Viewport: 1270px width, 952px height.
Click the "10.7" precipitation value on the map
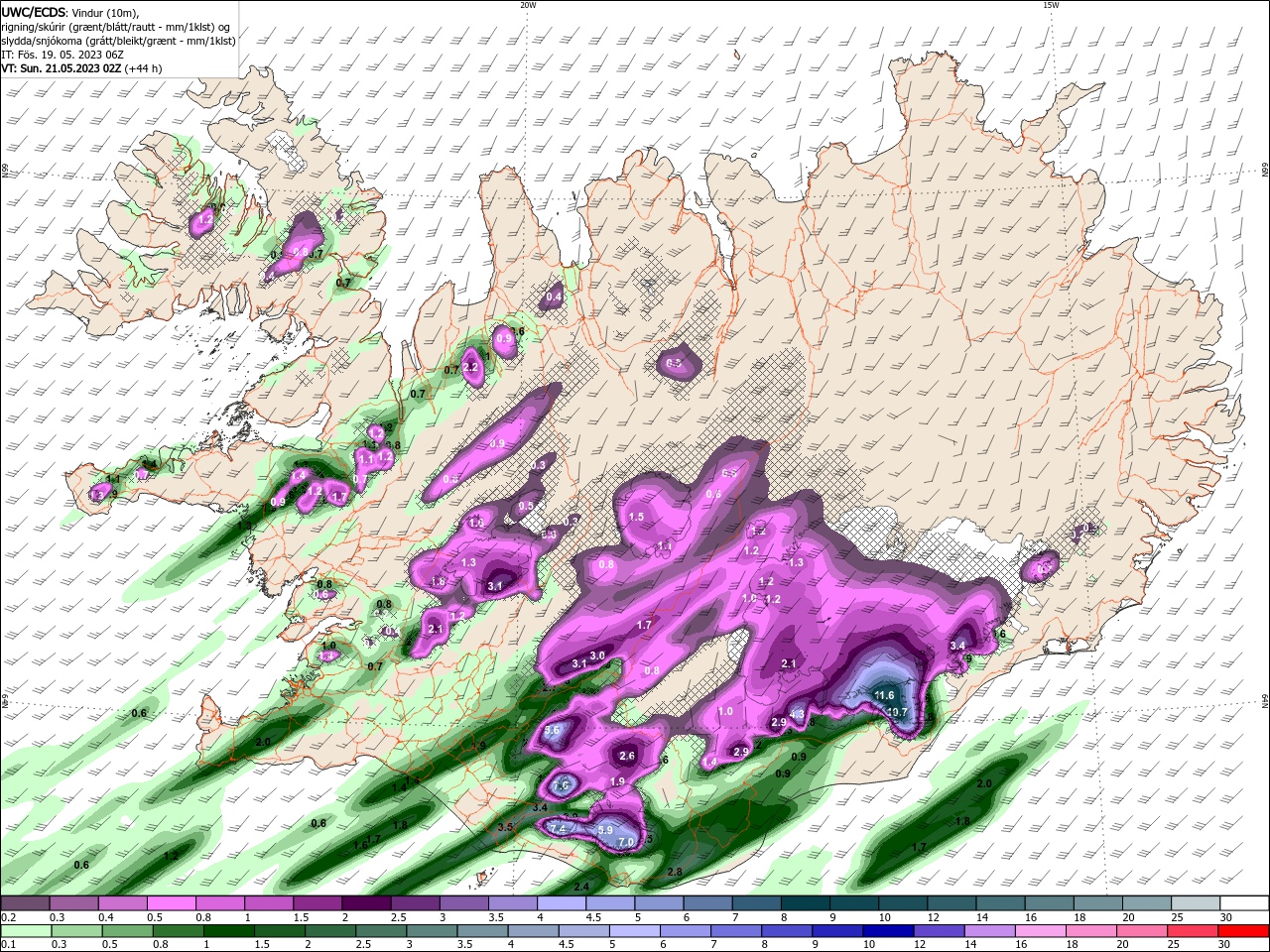pyautogui.click(x=897, y=712)
